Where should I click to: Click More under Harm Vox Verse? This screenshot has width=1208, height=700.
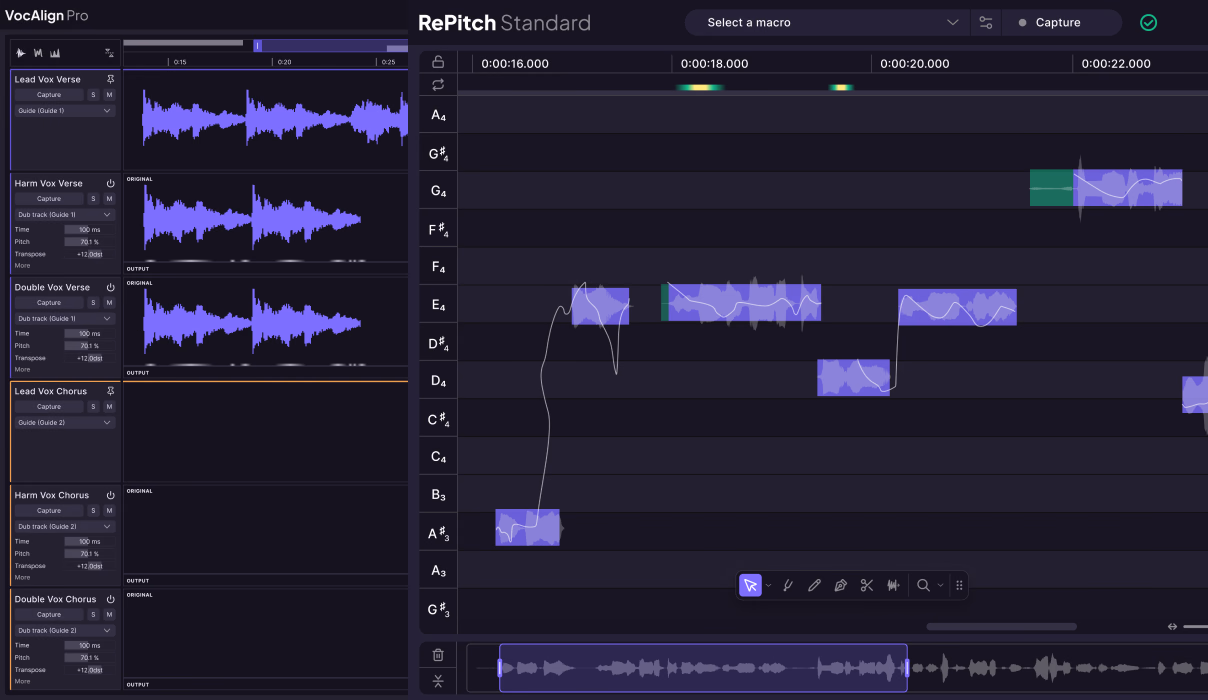[x=22, y=266]
